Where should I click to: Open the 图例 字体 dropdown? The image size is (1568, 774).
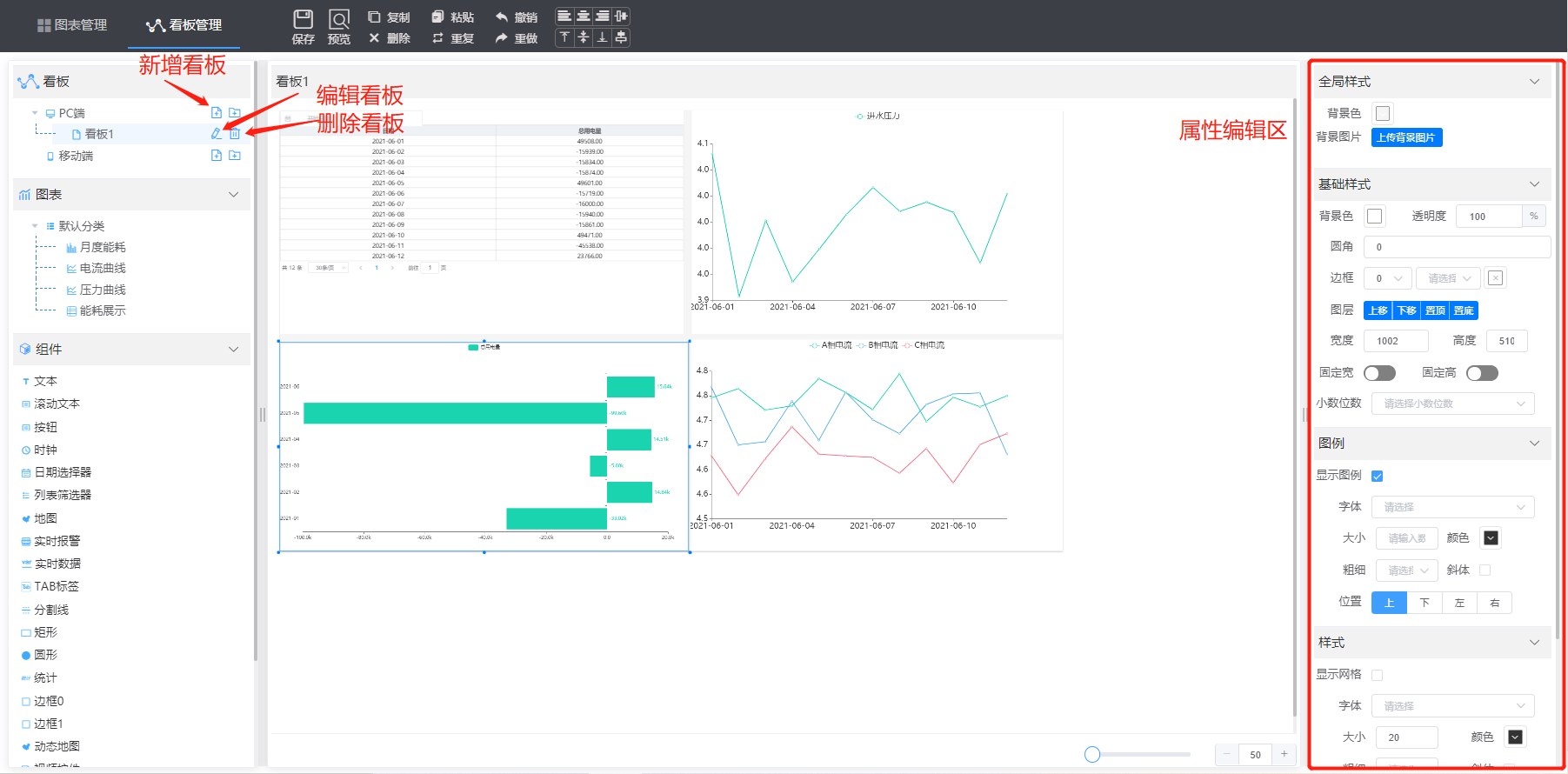[1453, 507]
